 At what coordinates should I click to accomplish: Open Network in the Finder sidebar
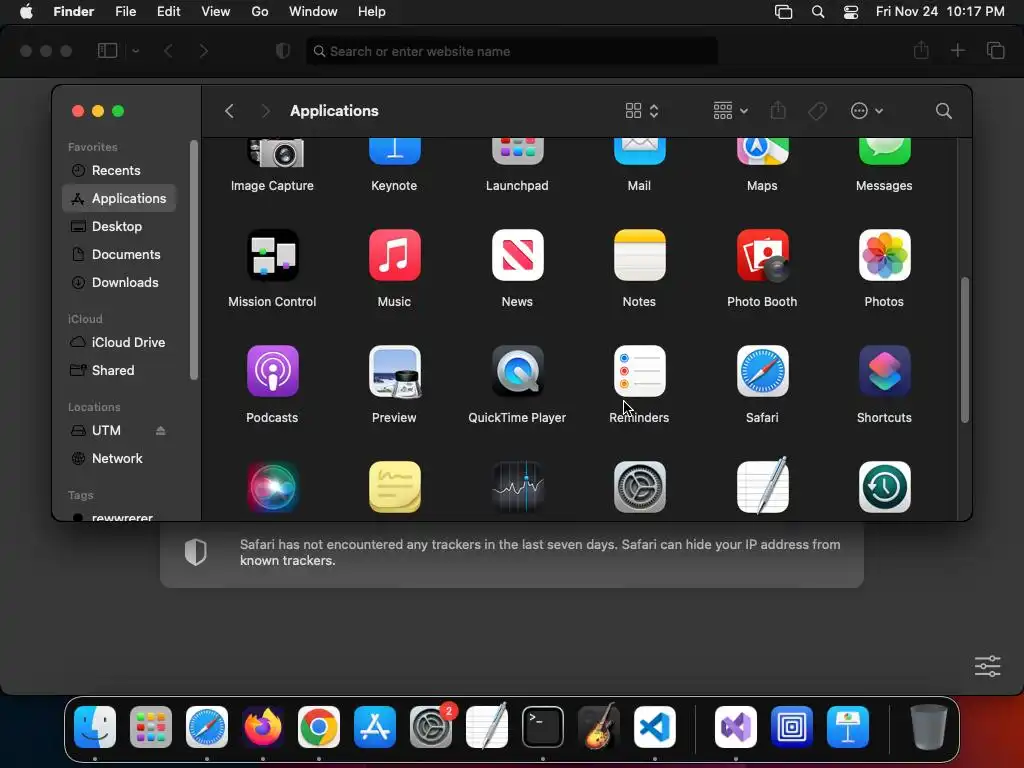coord(120,458)
